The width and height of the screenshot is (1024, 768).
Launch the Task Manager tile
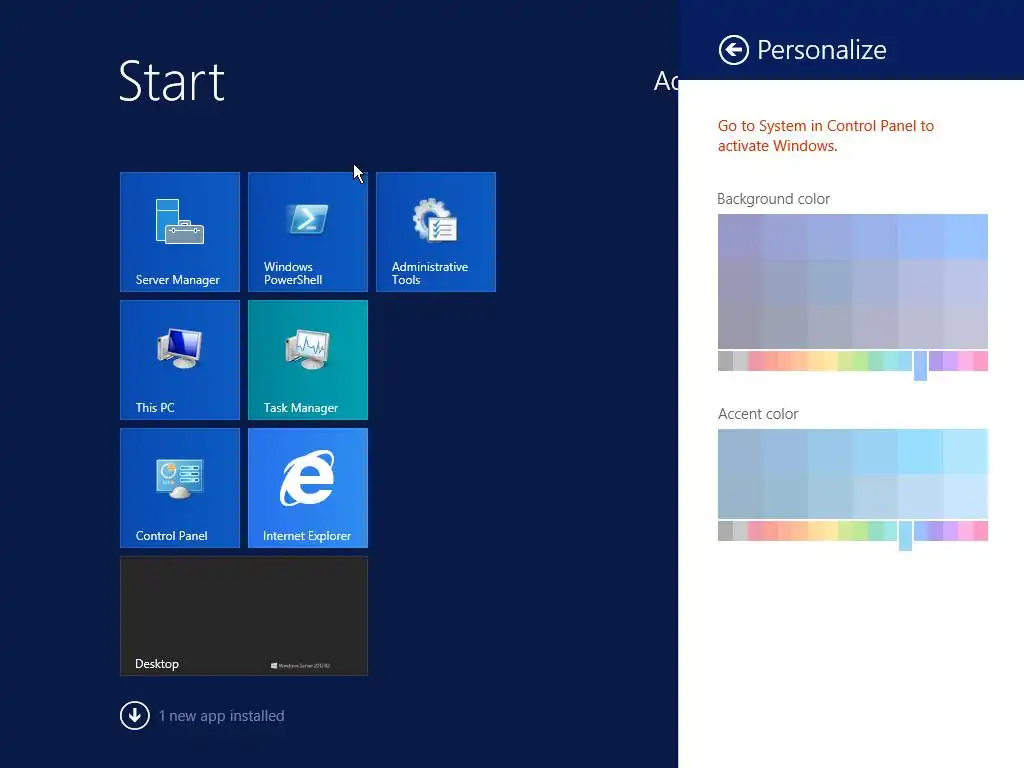pyautogui.click(x=308, y=360)
